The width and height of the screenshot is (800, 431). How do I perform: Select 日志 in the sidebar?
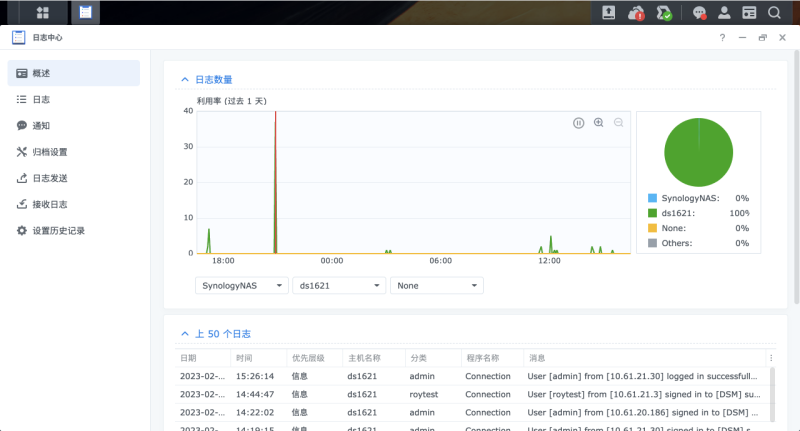click(x=73, y=99)
